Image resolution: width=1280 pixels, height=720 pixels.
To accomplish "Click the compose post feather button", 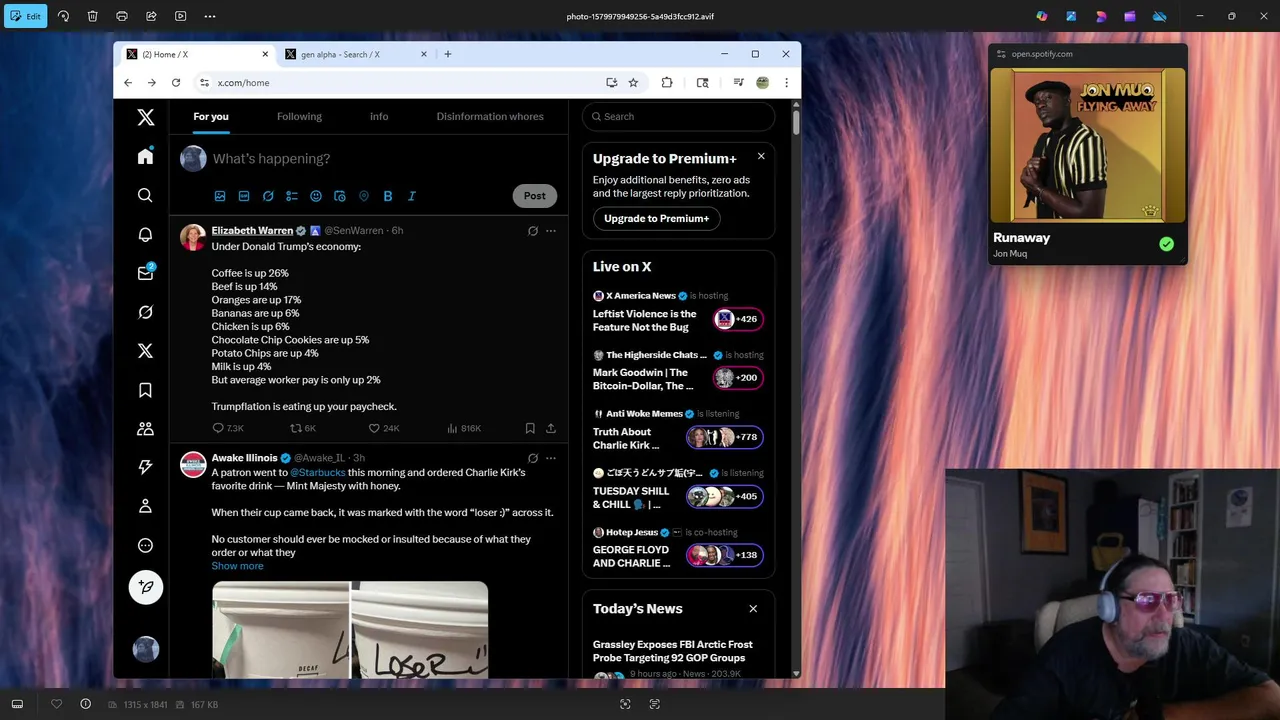I will point(146,587).
